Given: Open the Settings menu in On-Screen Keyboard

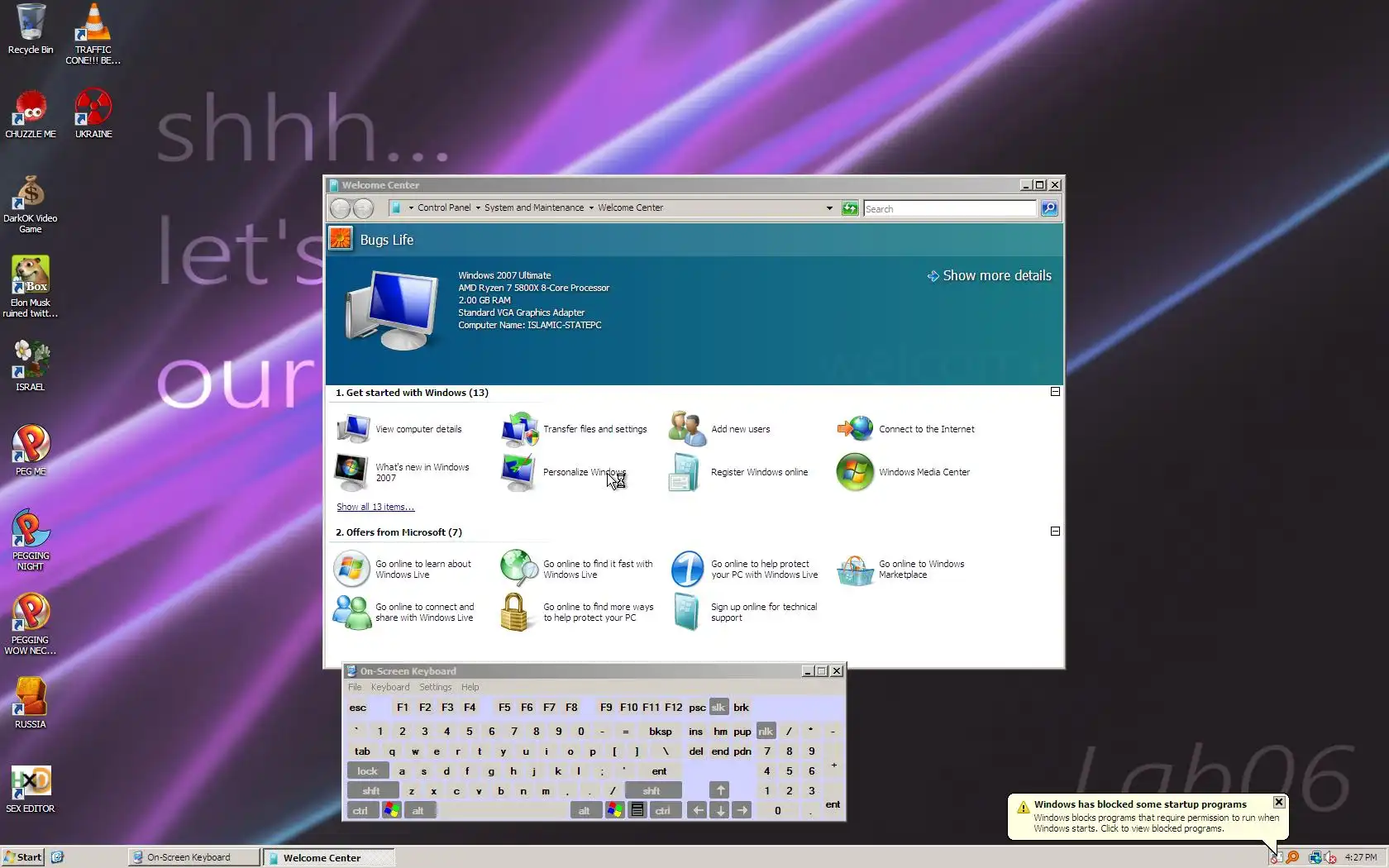Looking at the screenshot, I should (435, 687).
